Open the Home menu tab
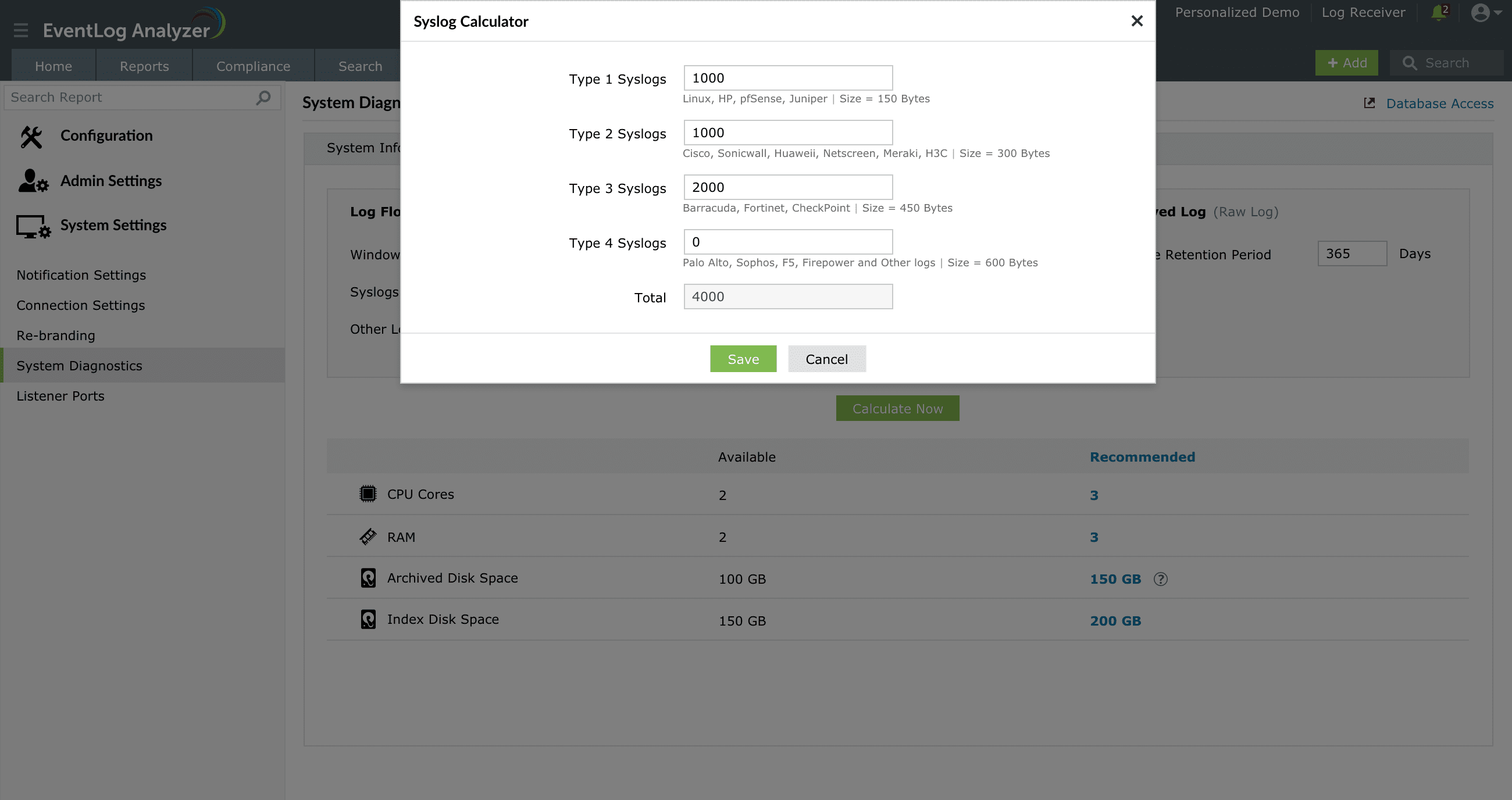This screenshot has width=1512, height=800. pyautogui.click(x=52, y=65)
